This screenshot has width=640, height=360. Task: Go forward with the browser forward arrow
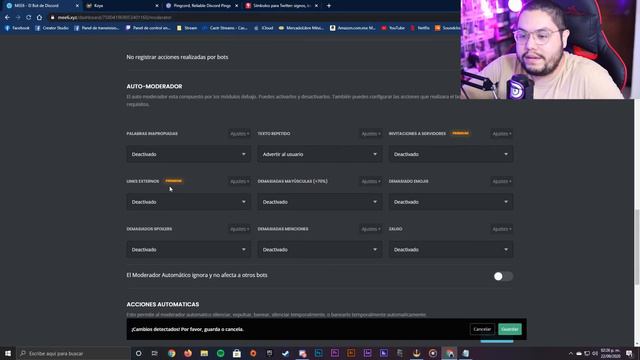coord(18,18)
